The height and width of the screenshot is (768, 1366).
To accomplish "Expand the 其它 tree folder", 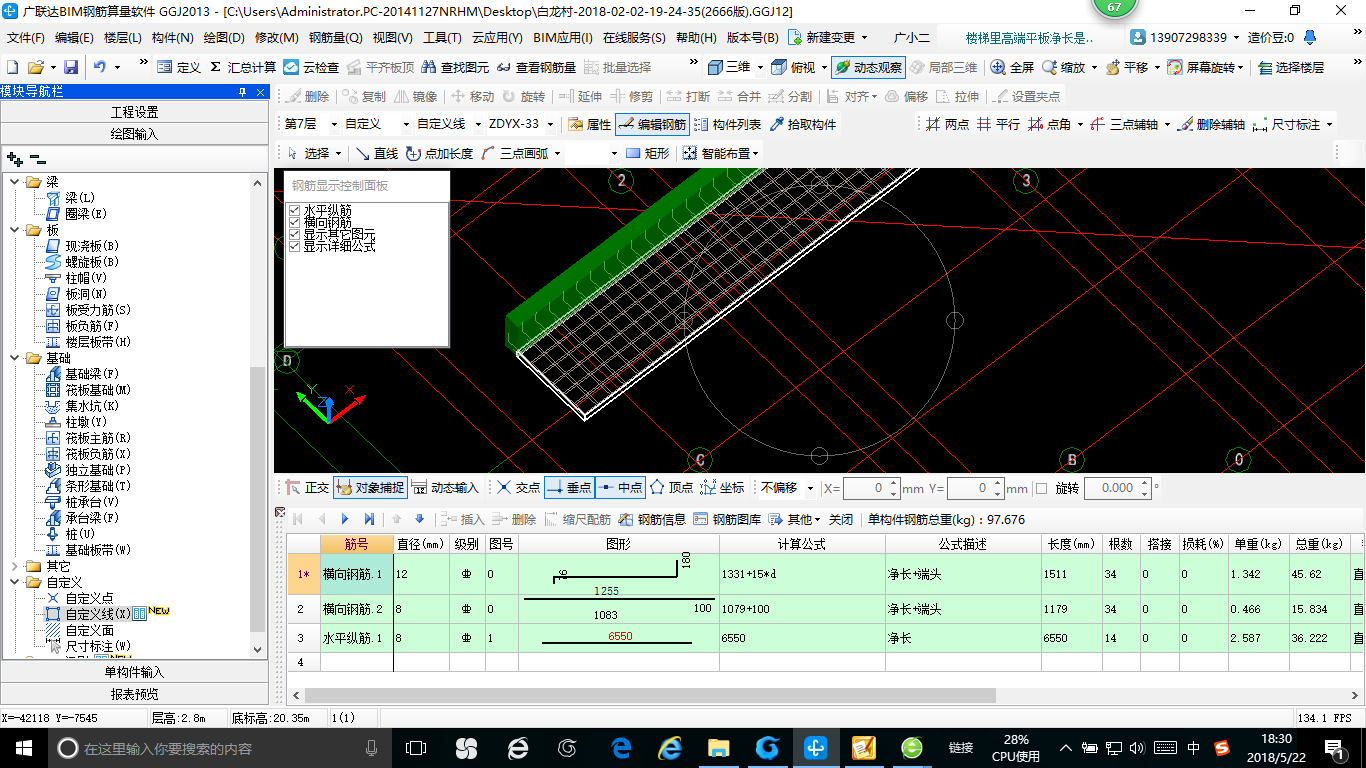I will [15, 566].
